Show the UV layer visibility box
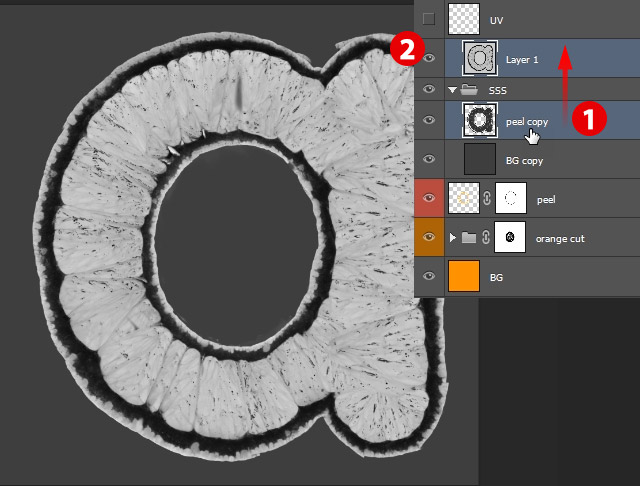 tap(429, 19)
